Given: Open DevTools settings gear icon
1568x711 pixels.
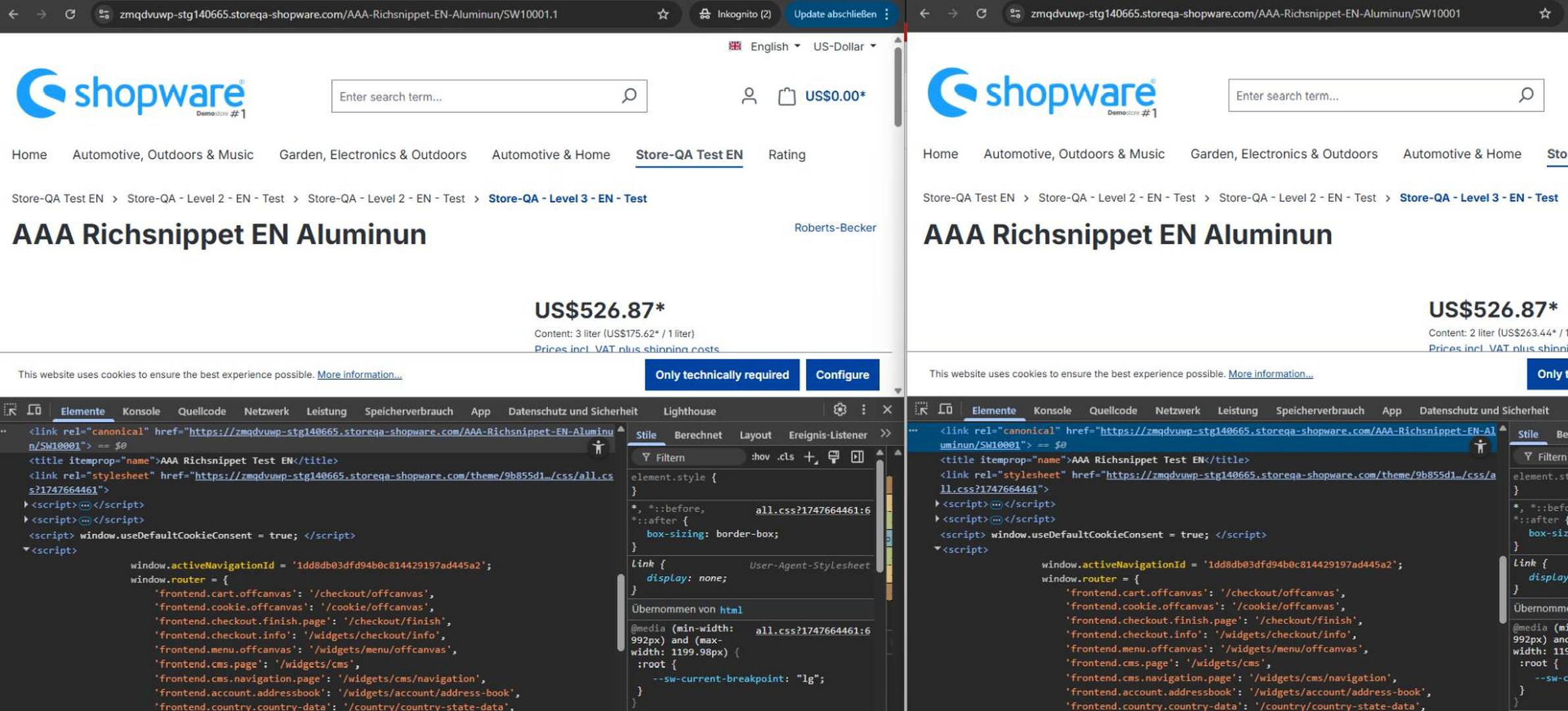Looking at the screenshot, I should 840,409.
